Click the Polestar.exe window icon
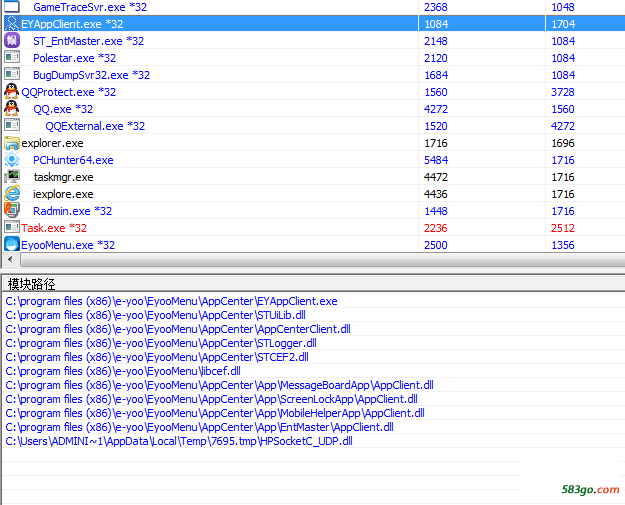 [x=12, y=57]
